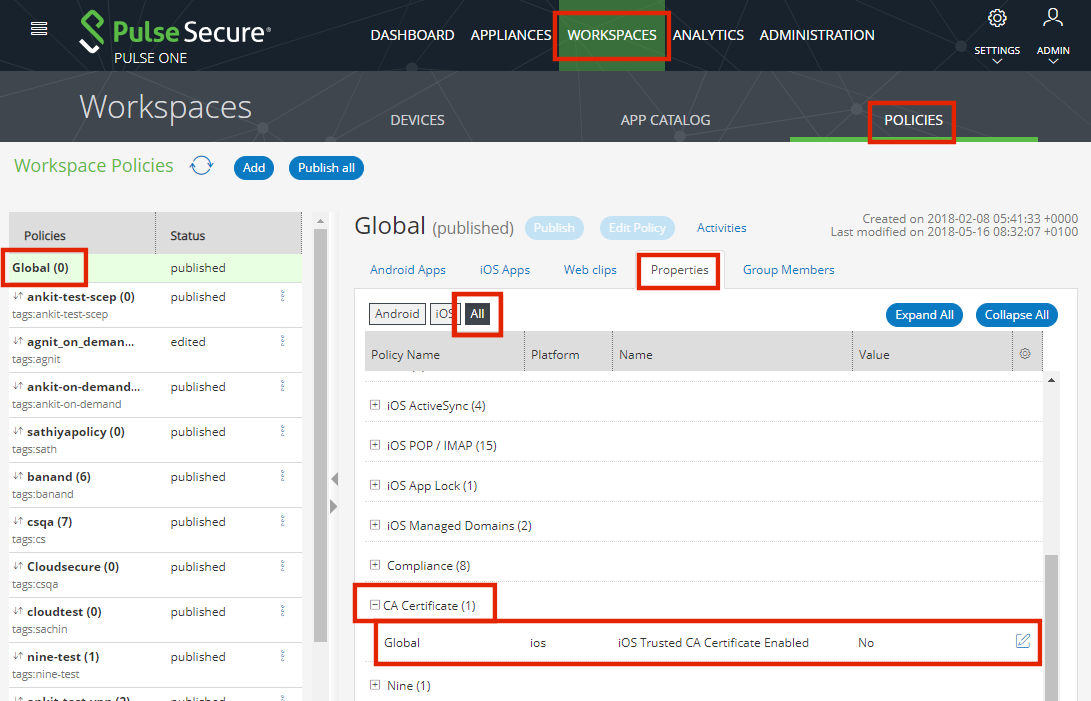Click reorder arrows beside csqa

(x=18, y=521)
